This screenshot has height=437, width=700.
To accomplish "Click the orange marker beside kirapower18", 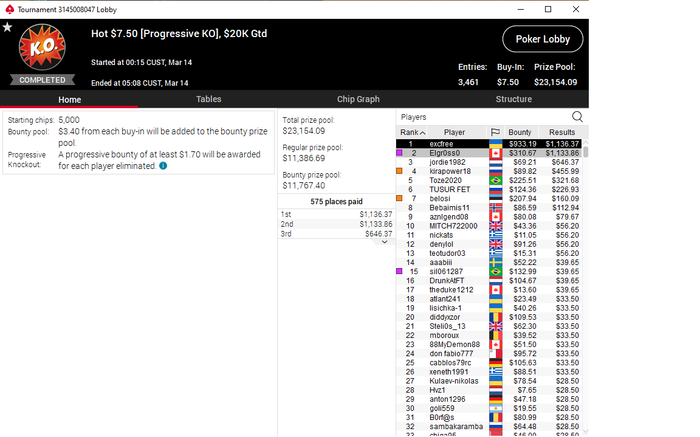I will (x=400, y=171).
